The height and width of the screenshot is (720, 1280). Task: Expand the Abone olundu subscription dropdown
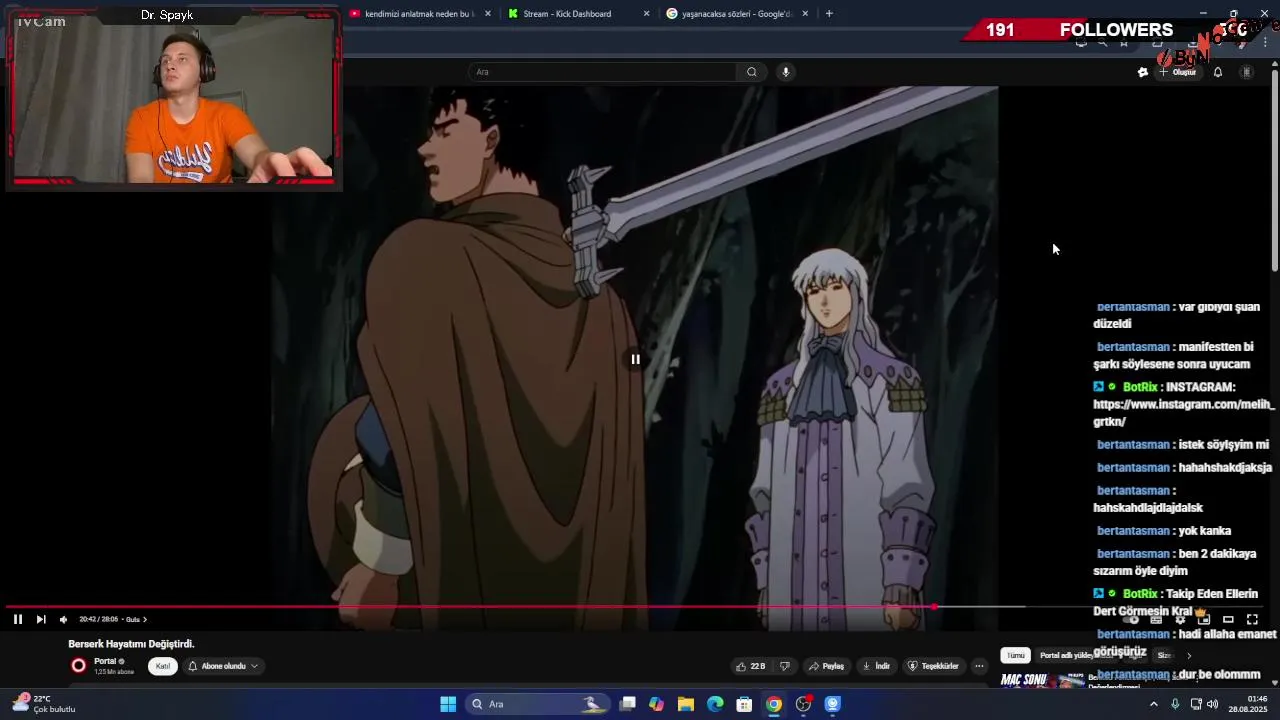coord(223,666)
